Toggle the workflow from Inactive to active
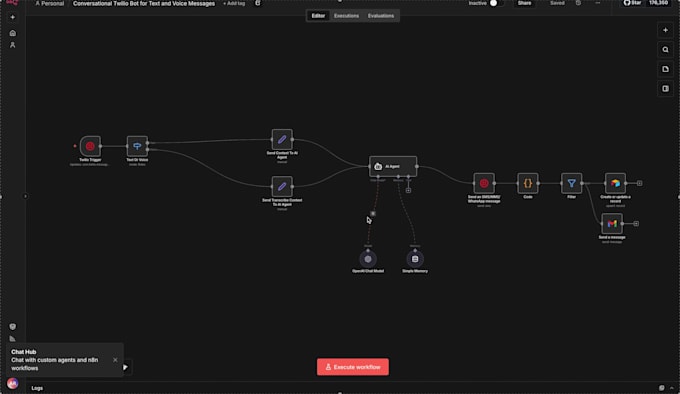 496,3
